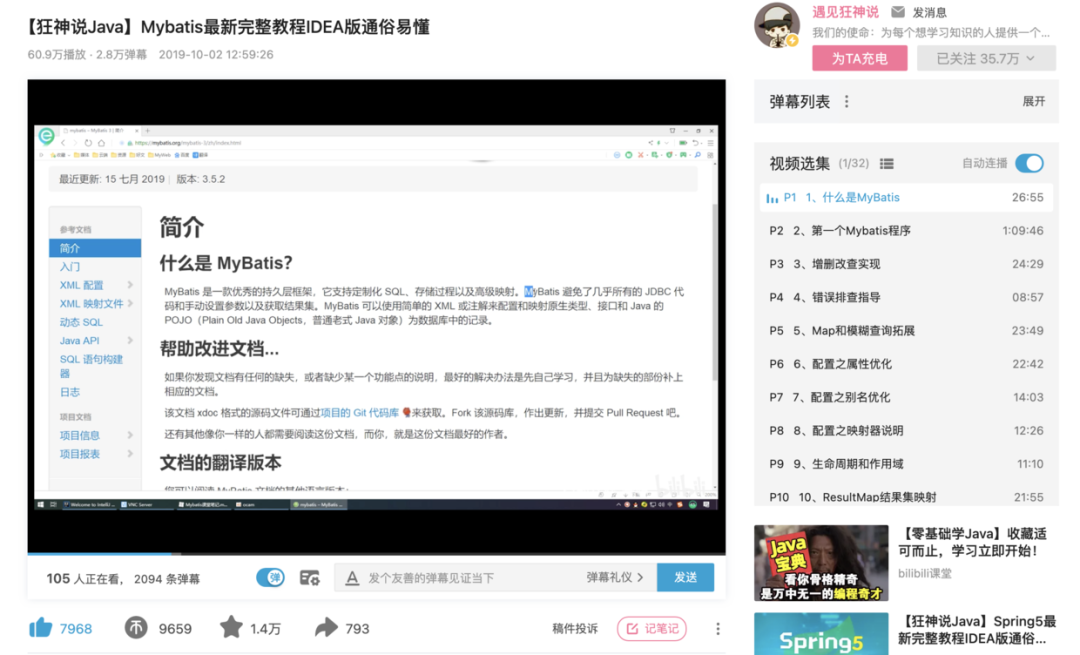Select P2 第一个Mybatis程序 episode
1080x655 pixels.
click(906, 231)
